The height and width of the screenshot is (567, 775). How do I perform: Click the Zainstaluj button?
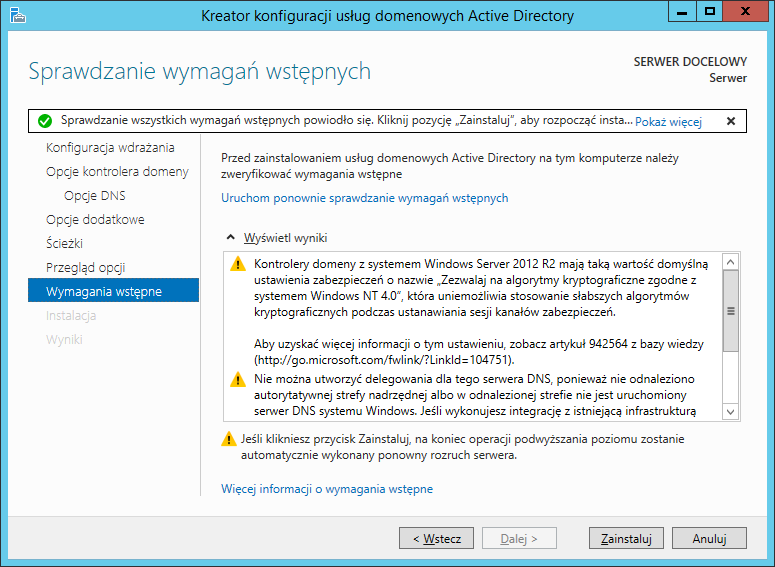tap(626, 538)
